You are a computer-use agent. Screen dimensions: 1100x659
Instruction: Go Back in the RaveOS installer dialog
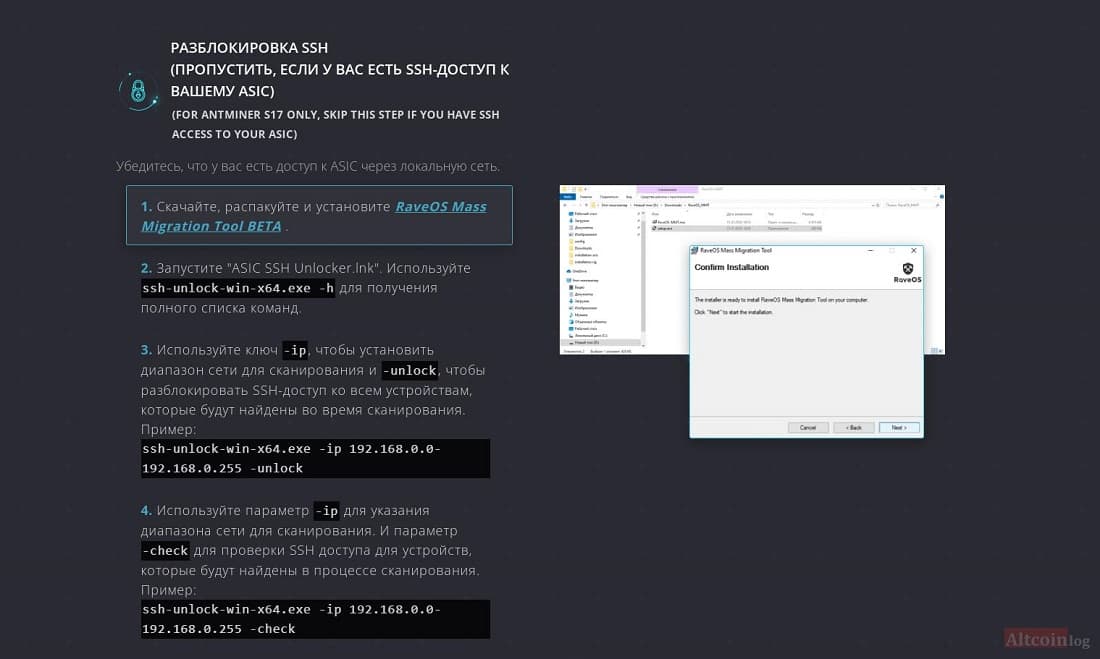coord(853,427)
